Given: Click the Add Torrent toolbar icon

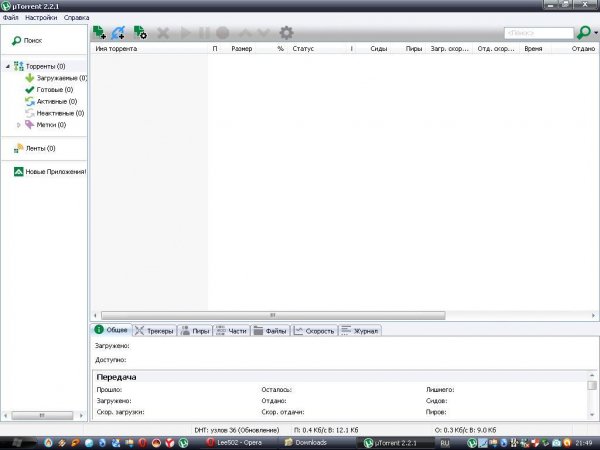Looking at the screenshot, I should [x=99, y=33].
